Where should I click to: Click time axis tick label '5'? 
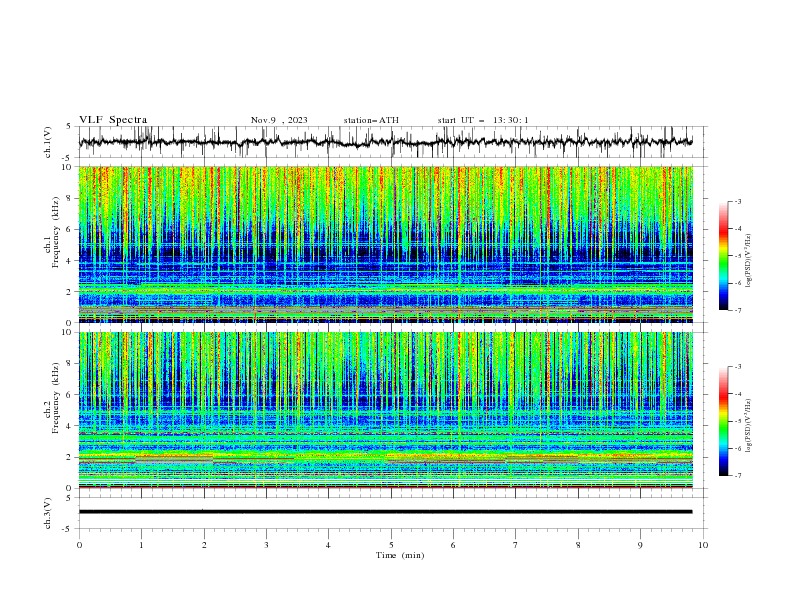391,545
